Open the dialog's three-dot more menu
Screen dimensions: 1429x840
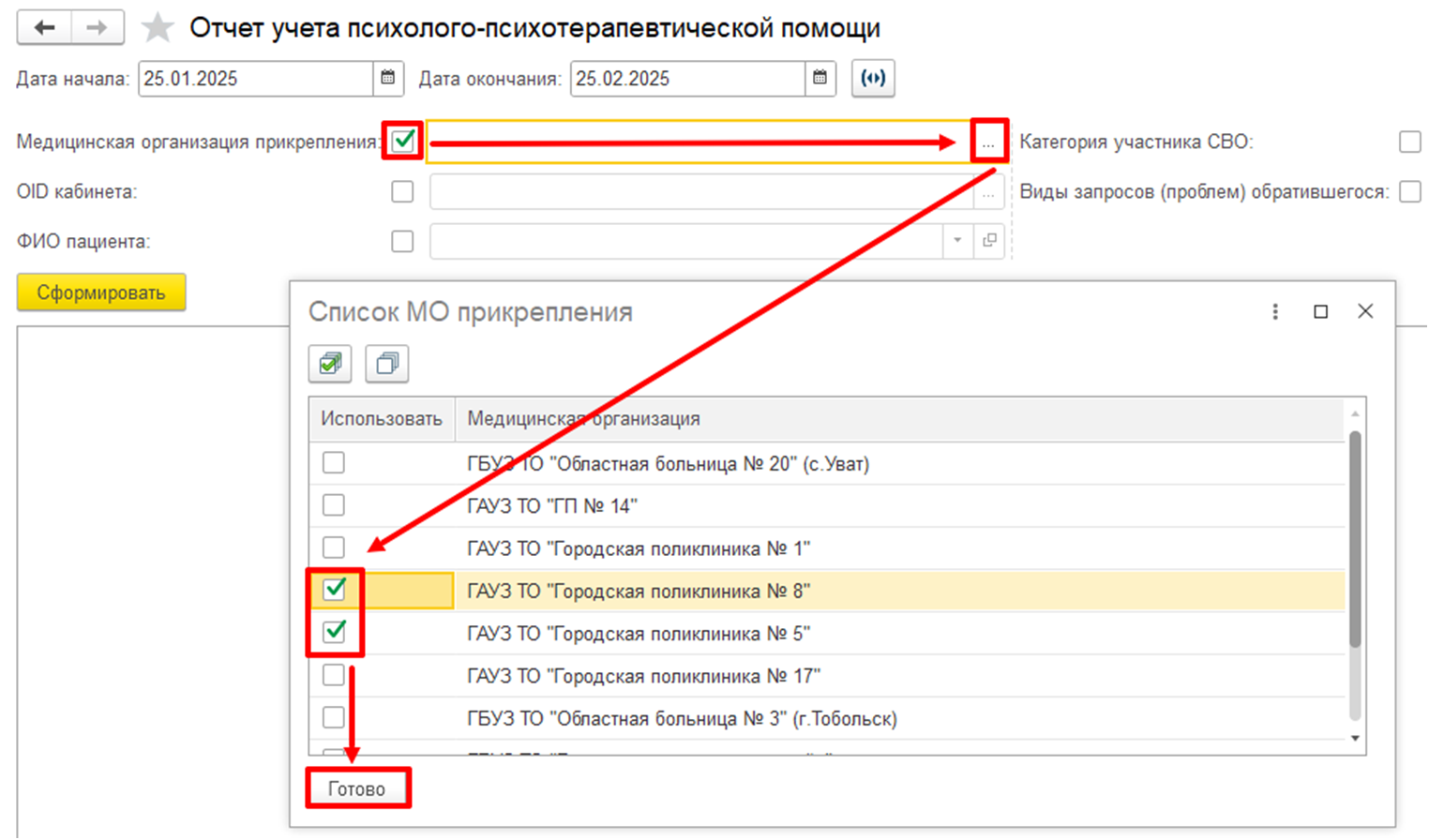click(x=1275, y=312)
